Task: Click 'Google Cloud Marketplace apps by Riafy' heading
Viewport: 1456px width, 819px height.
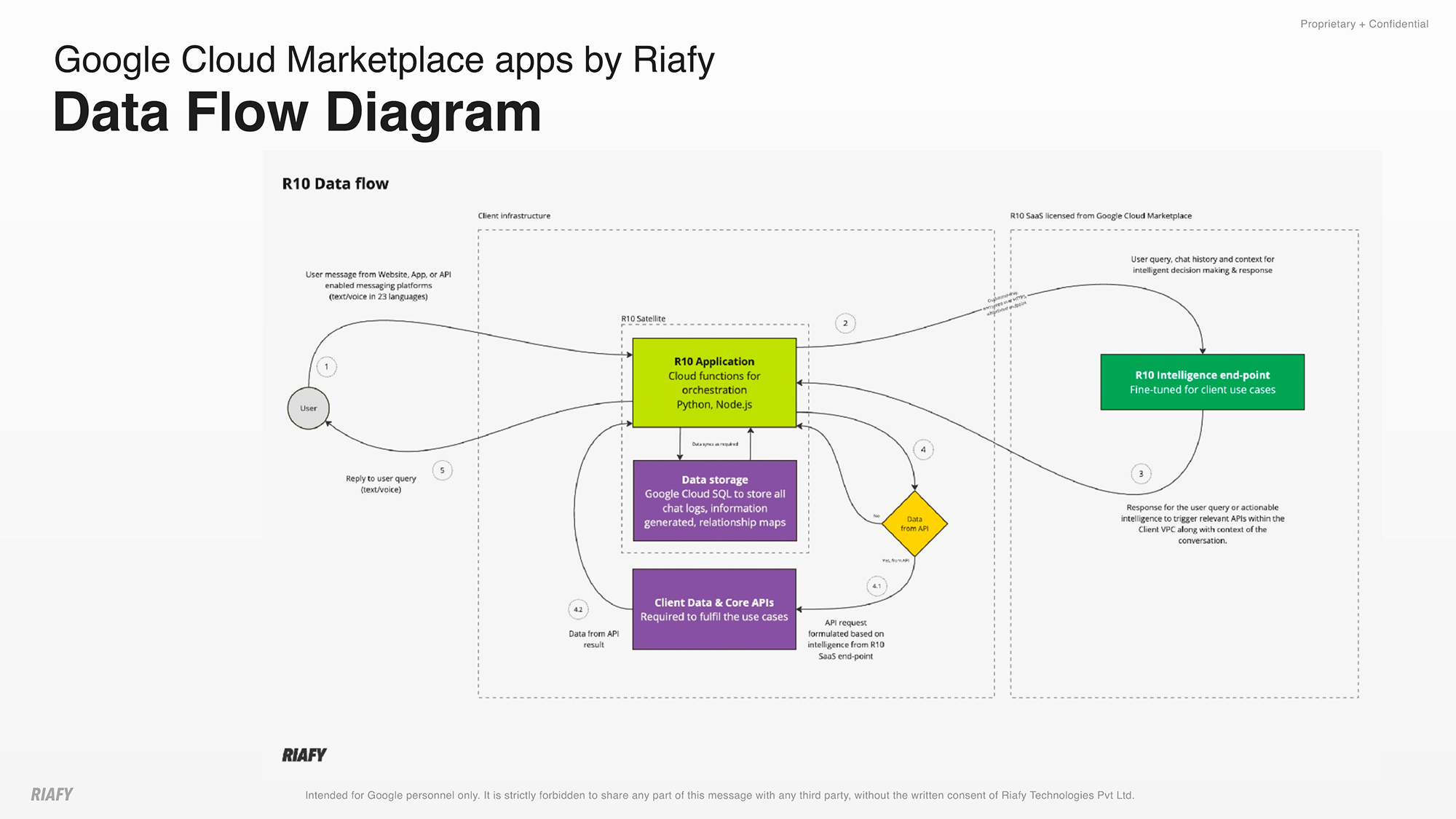Action: 384,60
